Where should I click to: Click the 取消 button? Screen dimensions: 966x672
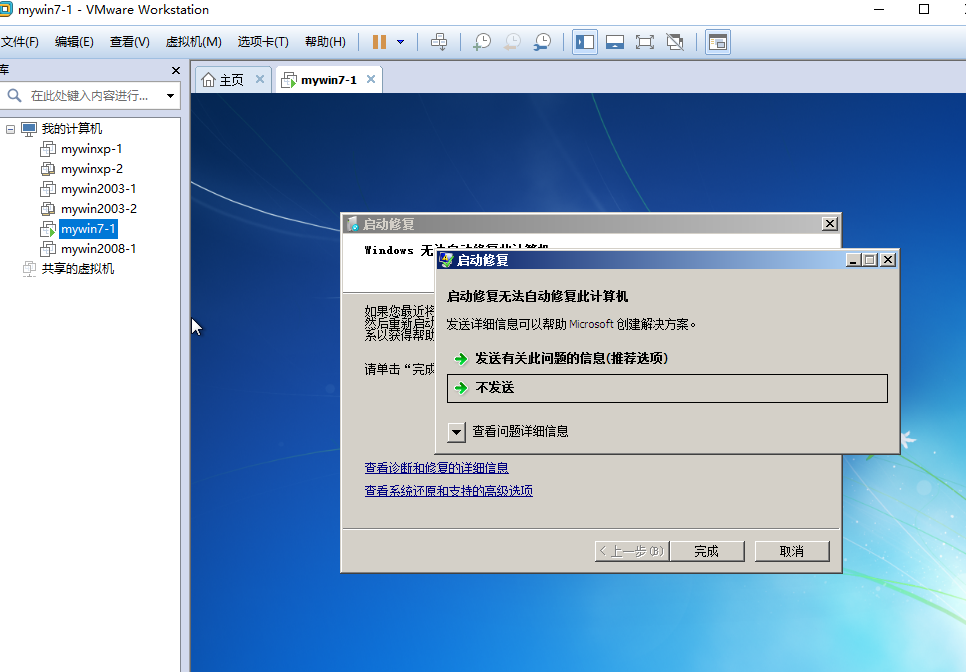(x=792, y=551)
